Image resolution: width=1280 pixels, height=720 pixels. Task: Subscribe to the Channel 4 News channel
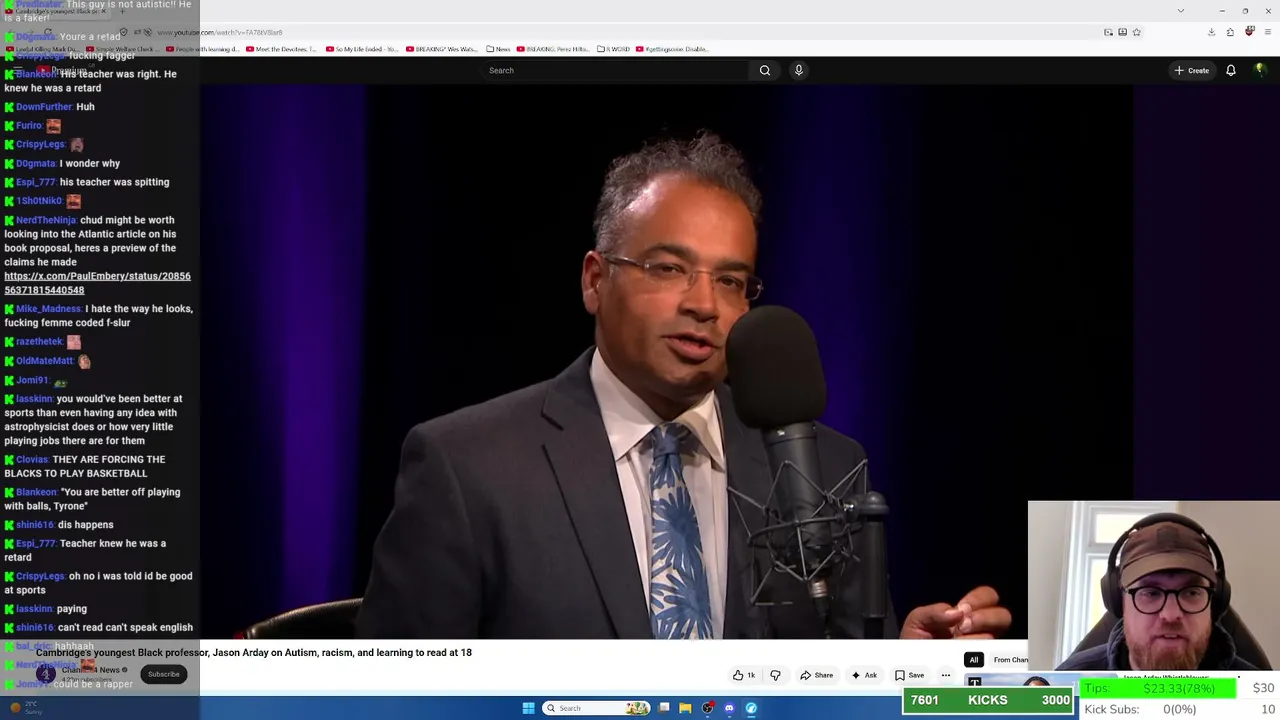[164, 674]
